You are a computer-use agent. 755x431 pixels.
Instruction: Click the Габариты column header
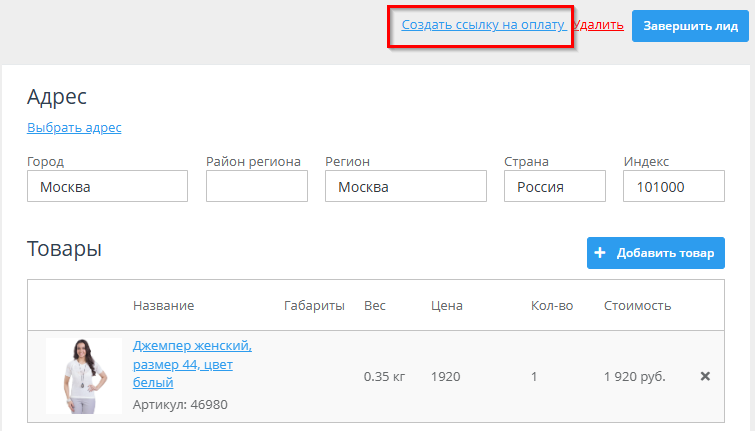click(314, 306)
